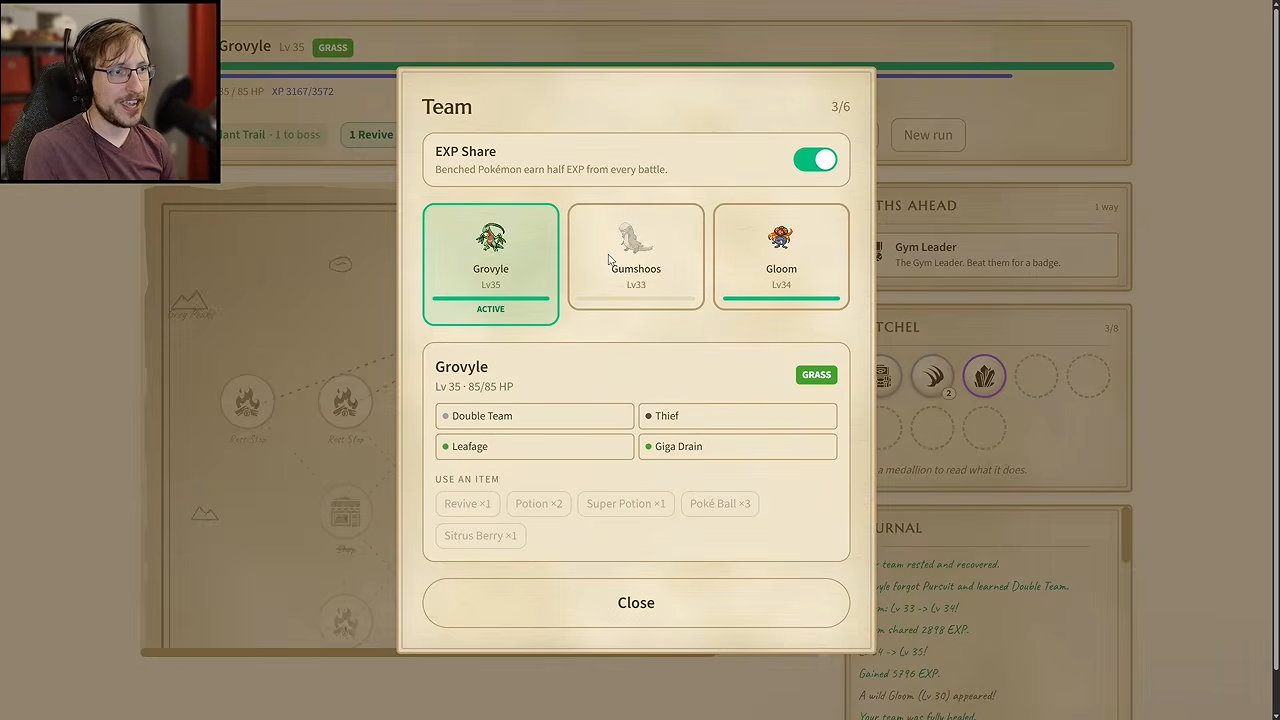Use the Poké Ball ×3 item chip

pyautogui.click(x=720, y=504)
